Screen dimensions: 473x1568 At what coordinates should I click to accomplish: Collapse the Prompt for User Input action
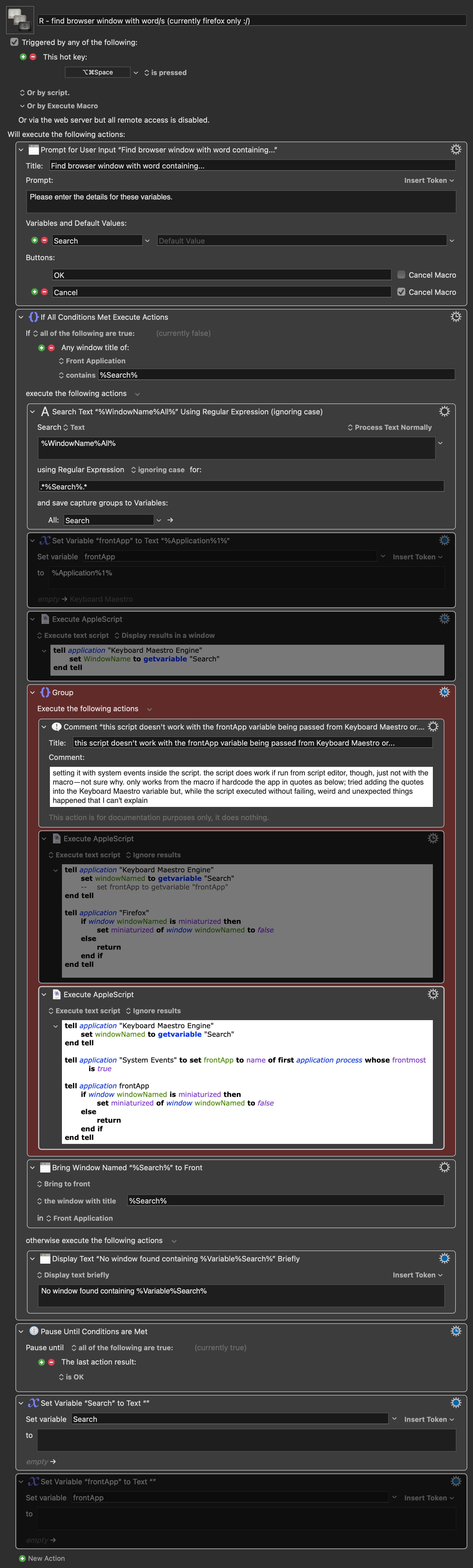pos(21,150)
